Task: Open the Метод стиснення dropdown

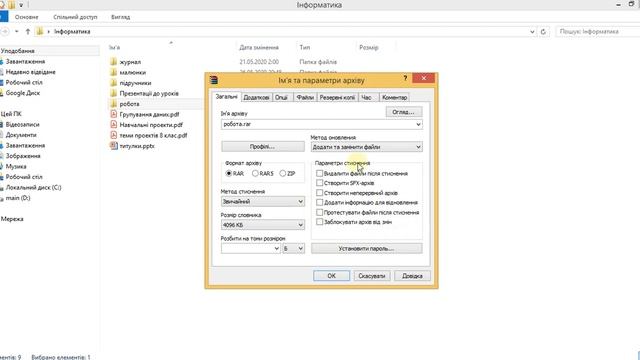Action: [300, 202]
